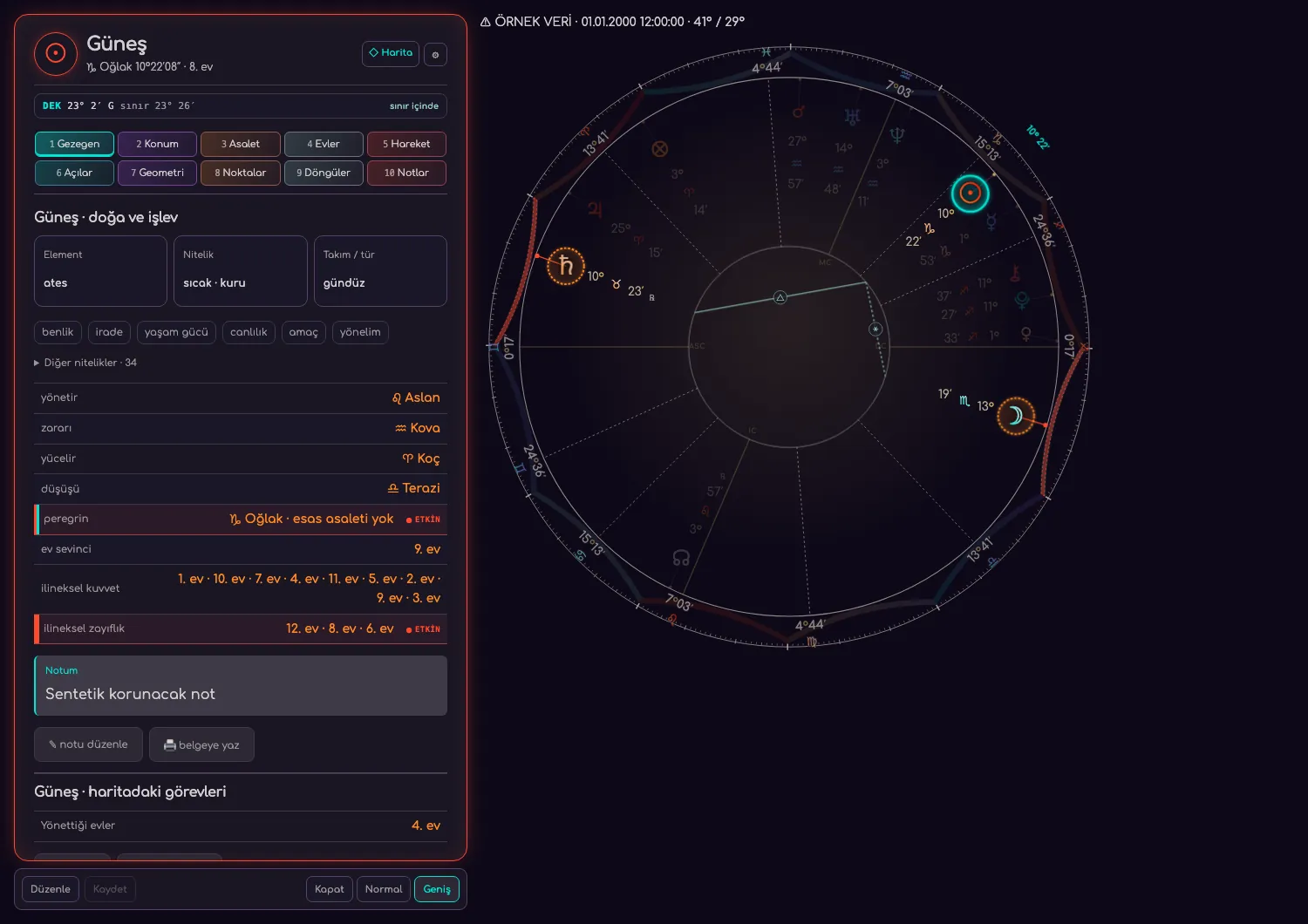The image size is (1308, 924).
Task: Click the Terazi fall sign link
Action: tap(414, 488)
